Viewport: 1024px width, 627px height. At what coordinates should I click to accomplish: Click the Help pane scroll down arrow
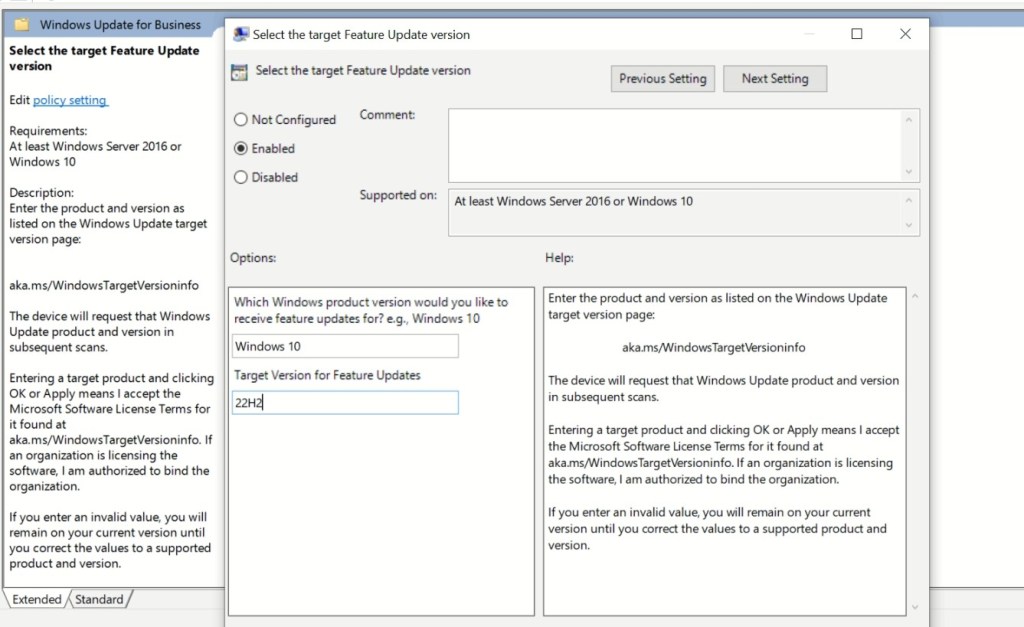coord(915,607)
